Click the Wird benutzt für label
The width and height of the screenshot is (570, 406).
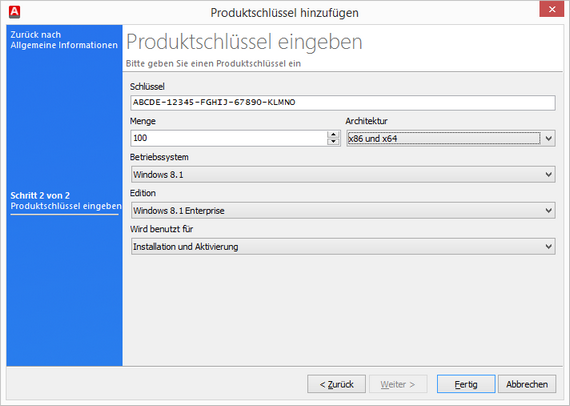161,229
